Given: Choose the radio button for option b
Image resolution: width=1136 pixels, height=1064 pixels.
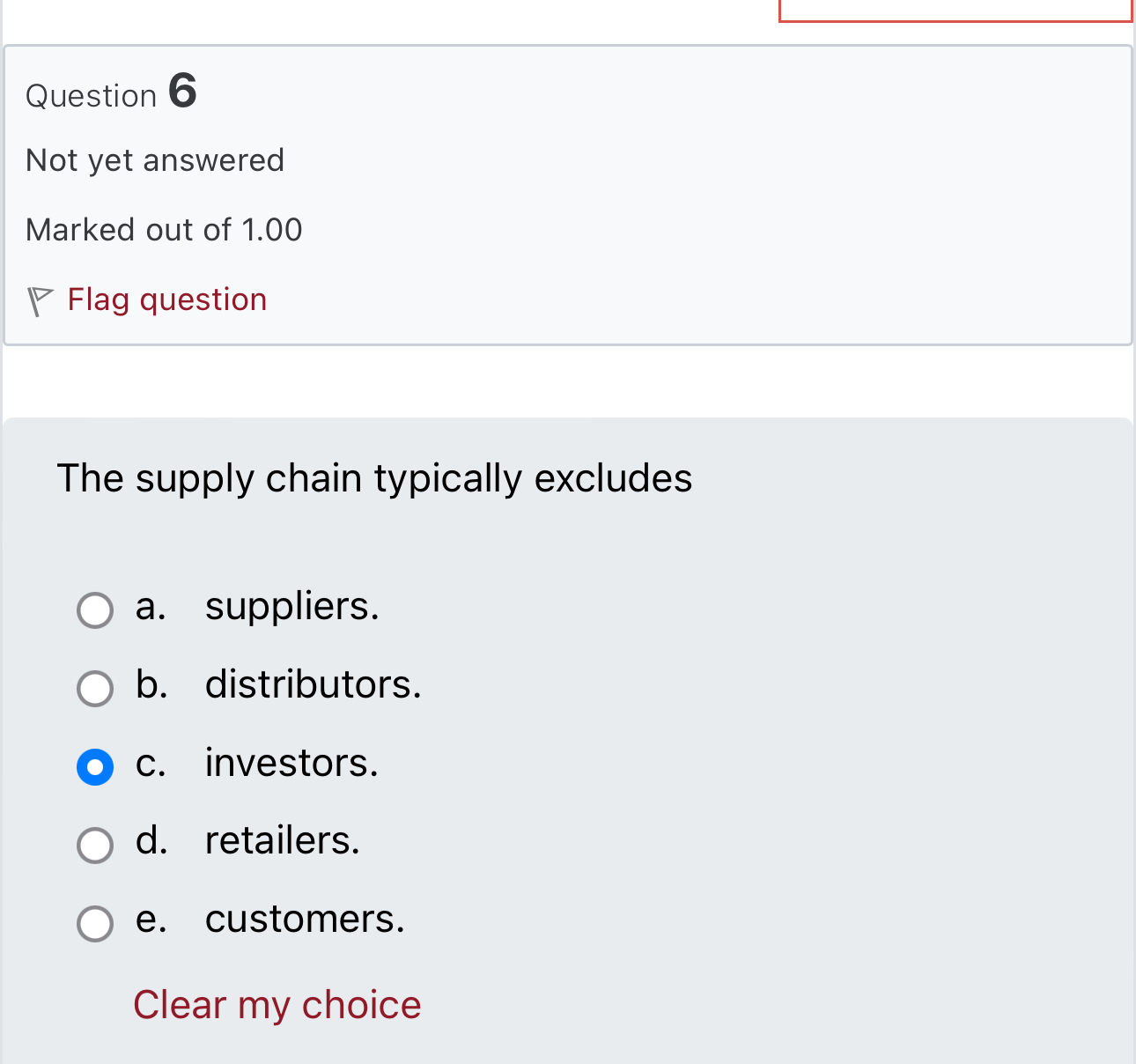Looking at the screenshot, I should [95, 688].
